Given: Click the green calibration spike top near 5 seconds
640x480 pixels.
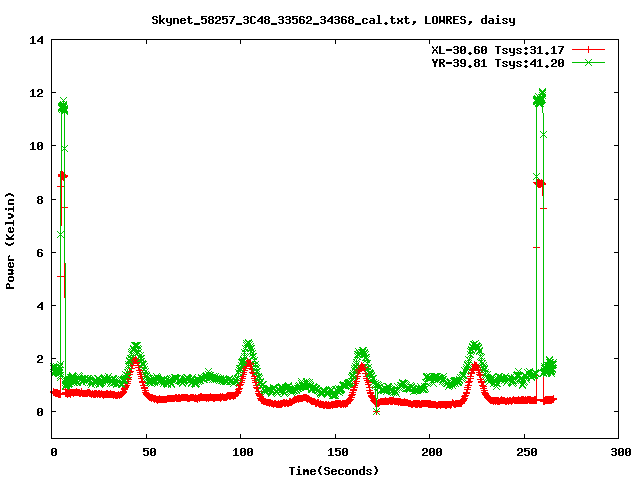Looking at the screenshot, I should pyautogui.click(x=63, y=102).
